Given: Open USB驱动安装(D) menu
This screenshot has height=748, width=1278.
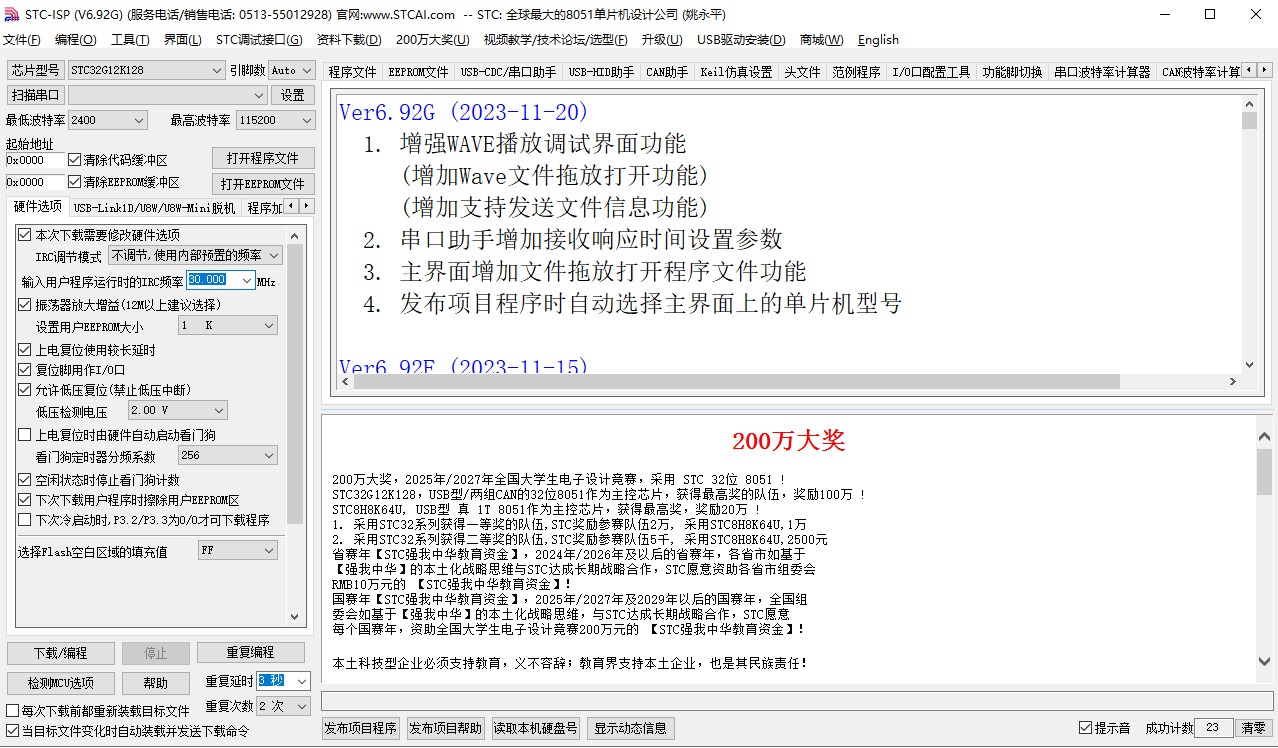Looking at the screenshot, I should (741, 40).
